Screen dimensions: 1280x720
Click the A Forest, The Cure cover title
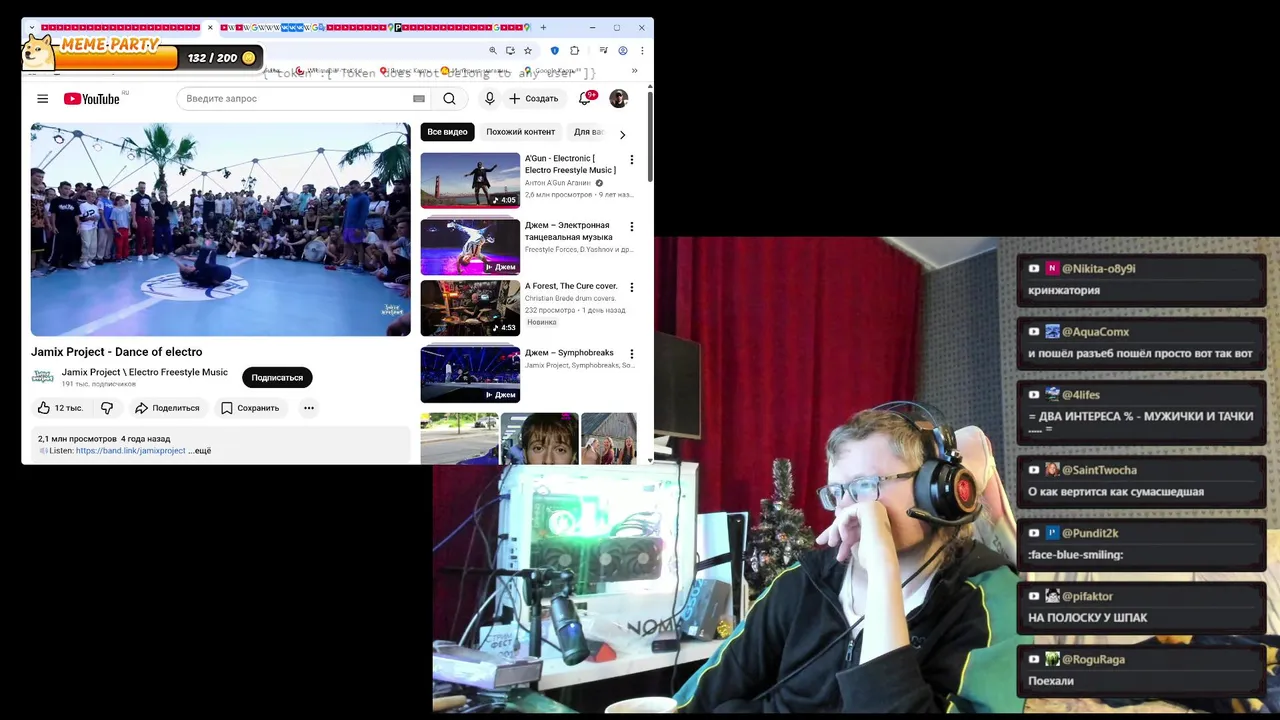tap(571, 286)
